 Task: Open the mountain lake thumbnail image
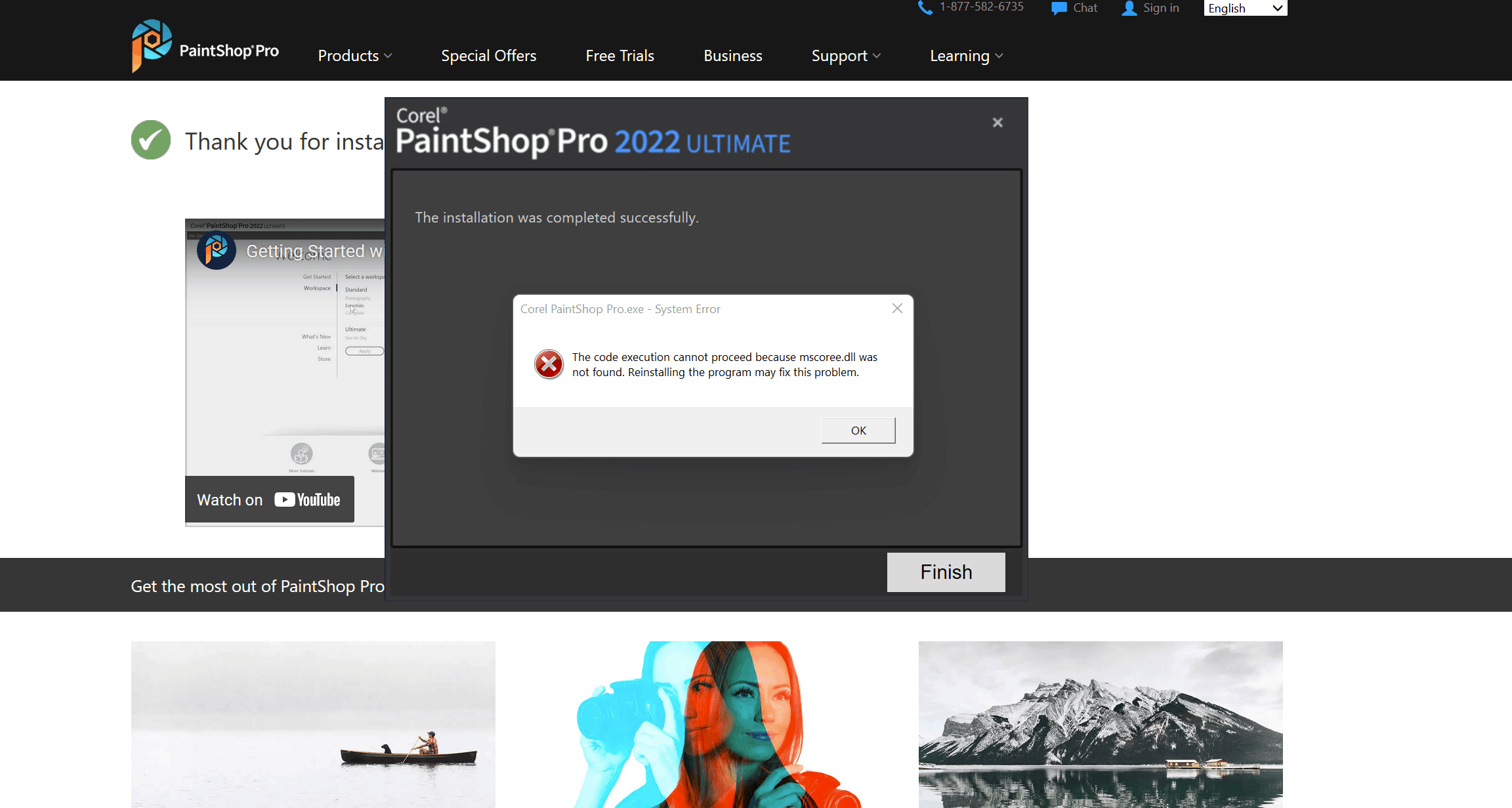tap(1101, 724)
